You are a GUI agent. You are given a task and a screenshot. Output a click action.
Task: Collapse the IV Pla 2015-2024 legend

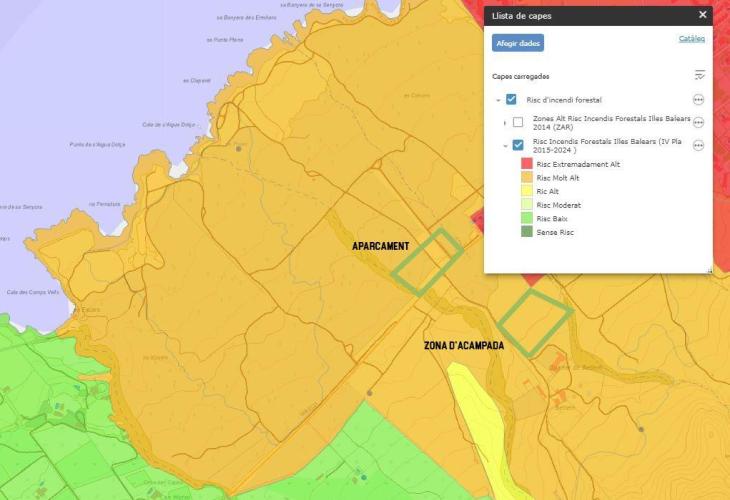[x=504, y=145]
